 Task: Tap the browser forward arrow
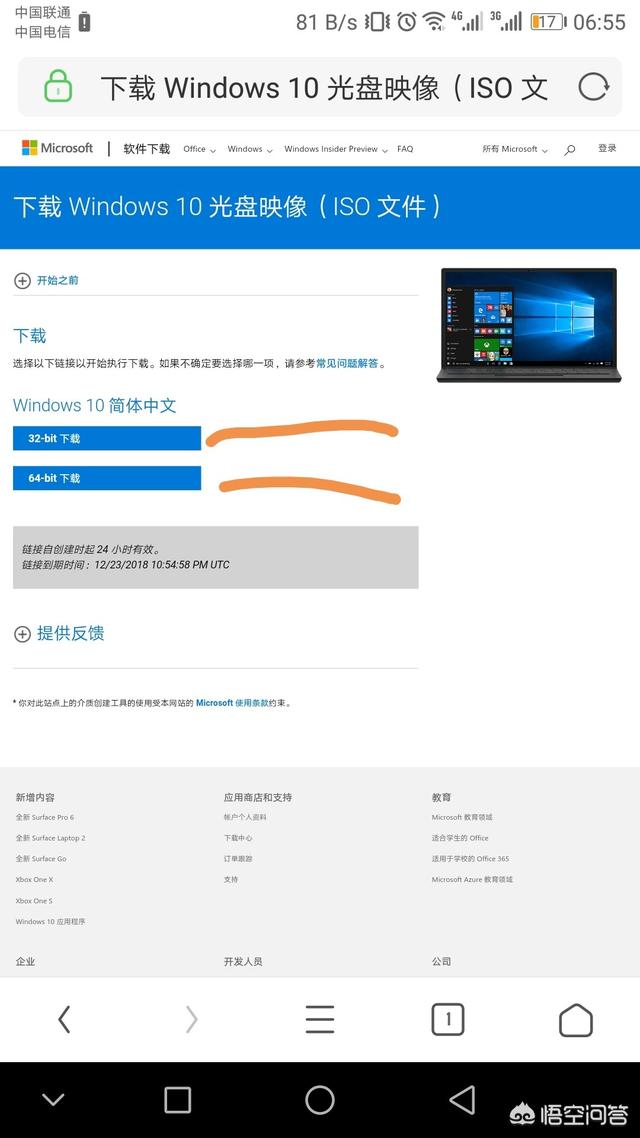191,1020
